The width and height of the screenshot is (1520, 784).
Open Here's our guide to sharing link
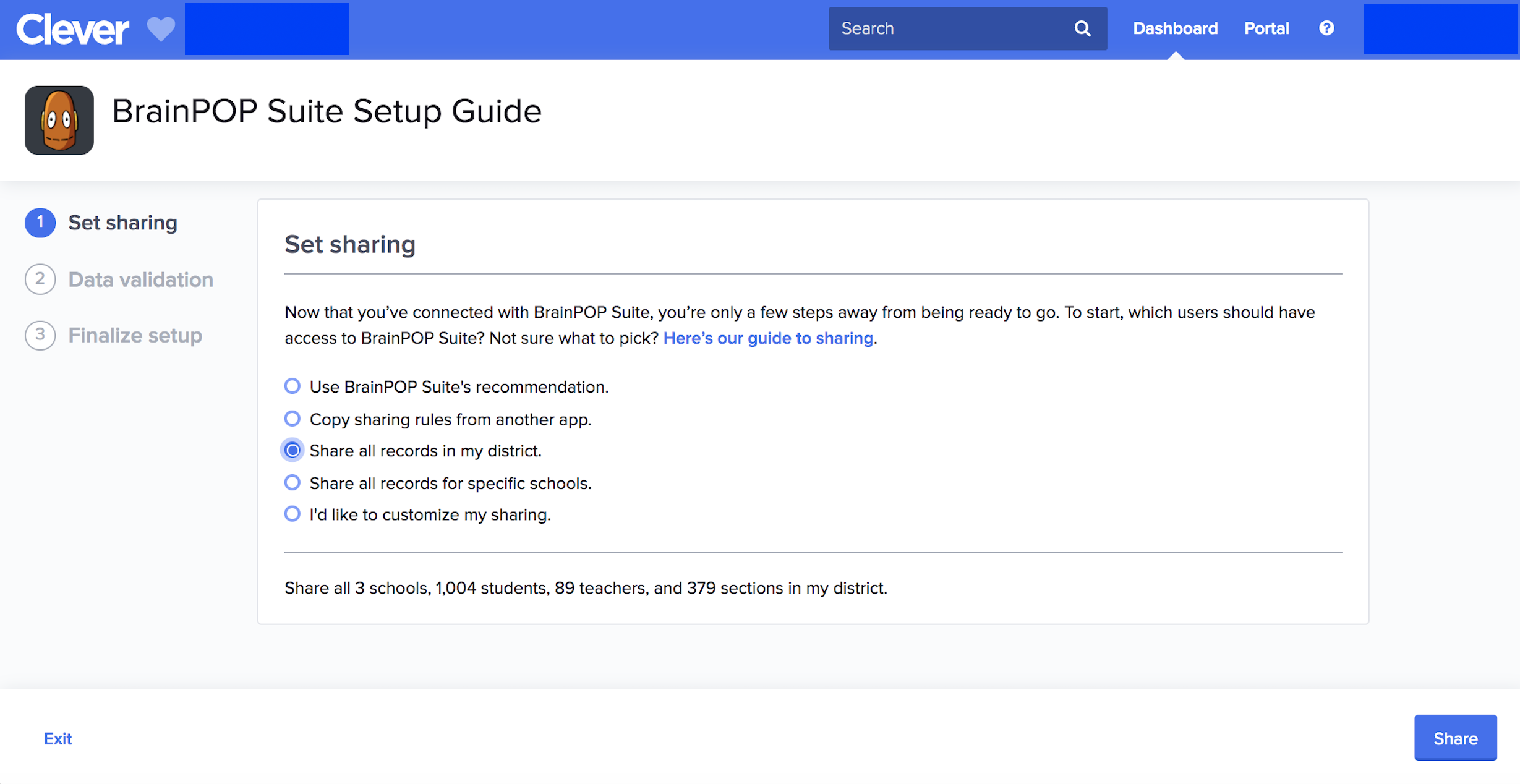coord(768,338)
